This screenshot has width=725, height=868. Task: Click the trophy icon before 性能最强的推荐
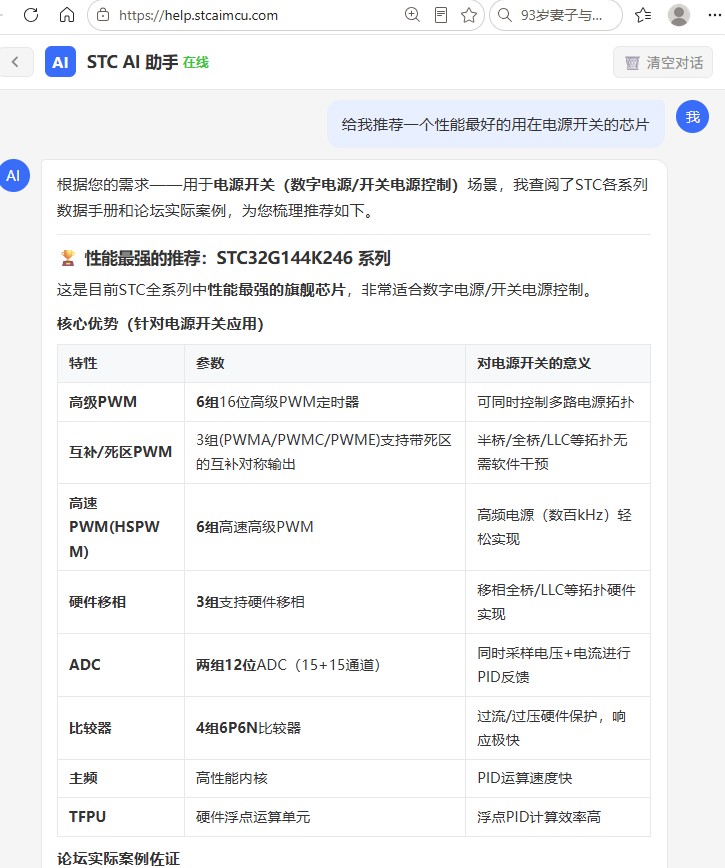(68, 258)
